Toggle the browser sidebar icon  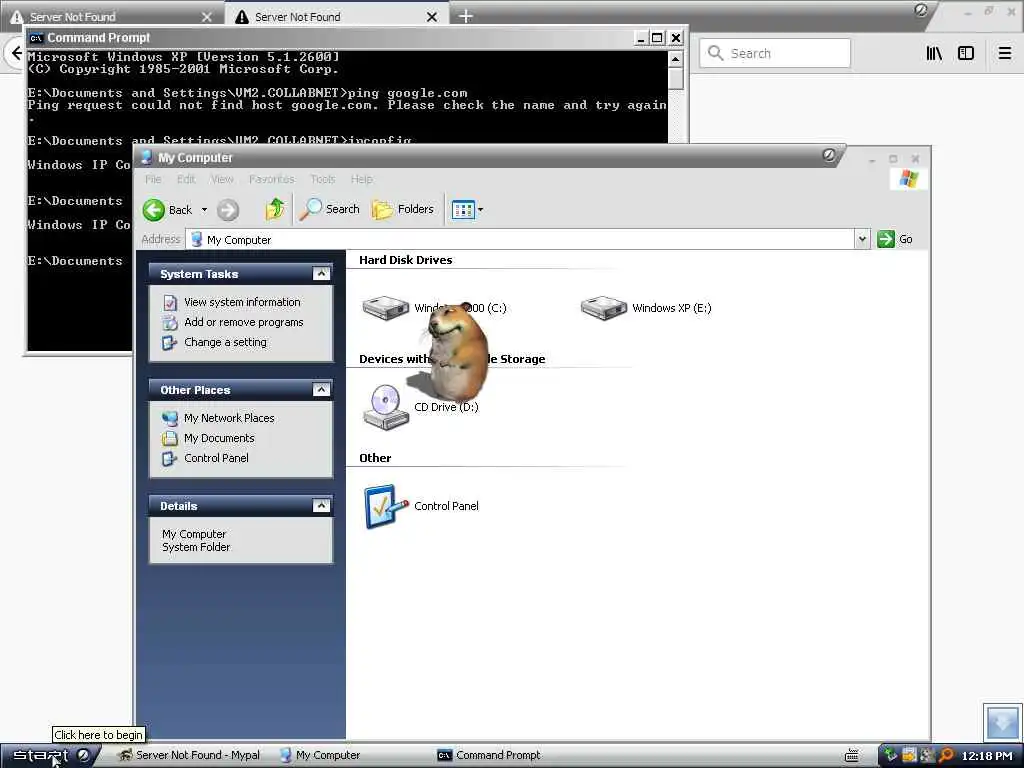(966, 53)
